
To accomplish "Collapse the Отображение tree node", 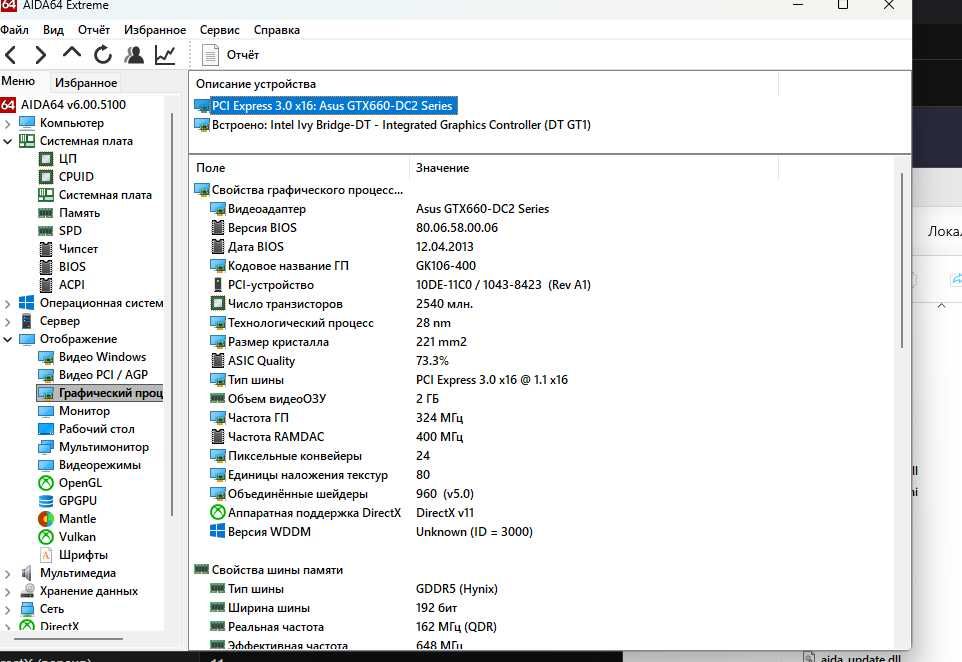I will pyautogui.click(x=7, y=339).
